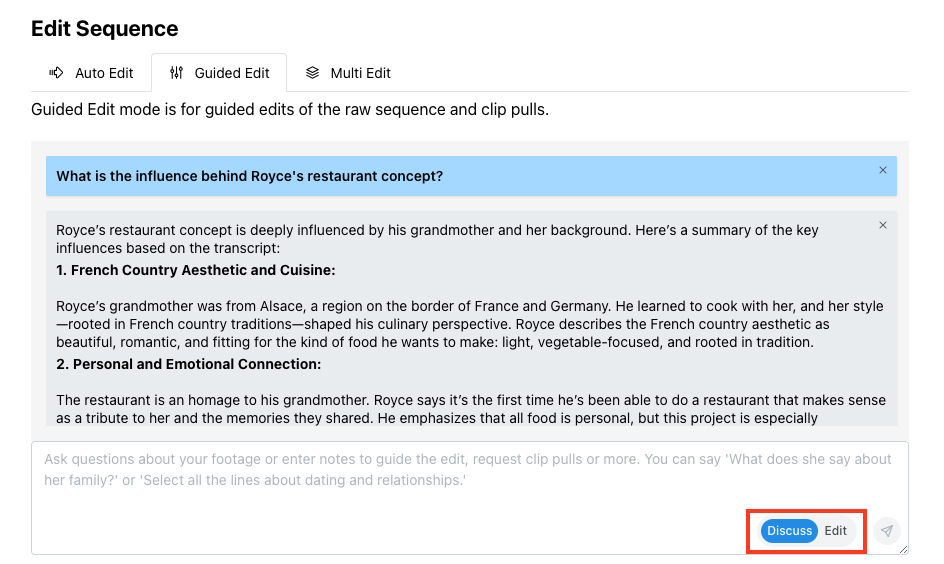Dismiss the gray answer response message
Screen dimensions: 944x564
[883, 225]
